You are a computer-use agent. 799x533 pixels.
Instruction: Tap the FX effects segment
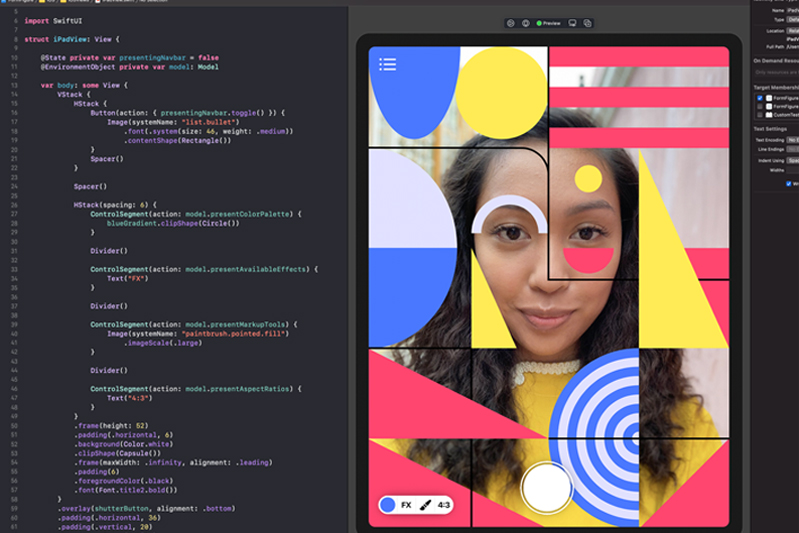406,505
